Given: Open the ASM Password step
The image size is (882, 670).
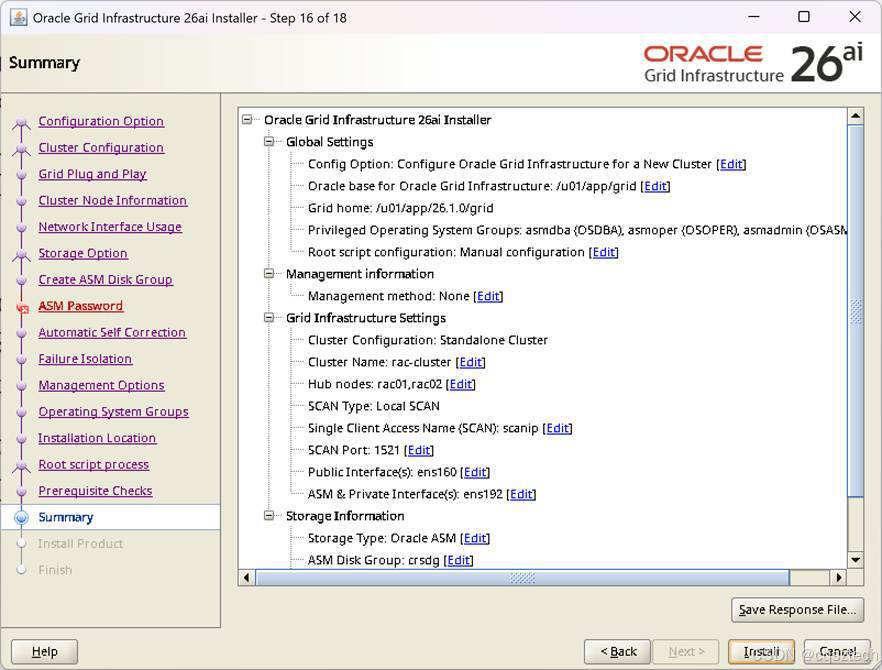Looking at the screenshot, I should [80, 306].
